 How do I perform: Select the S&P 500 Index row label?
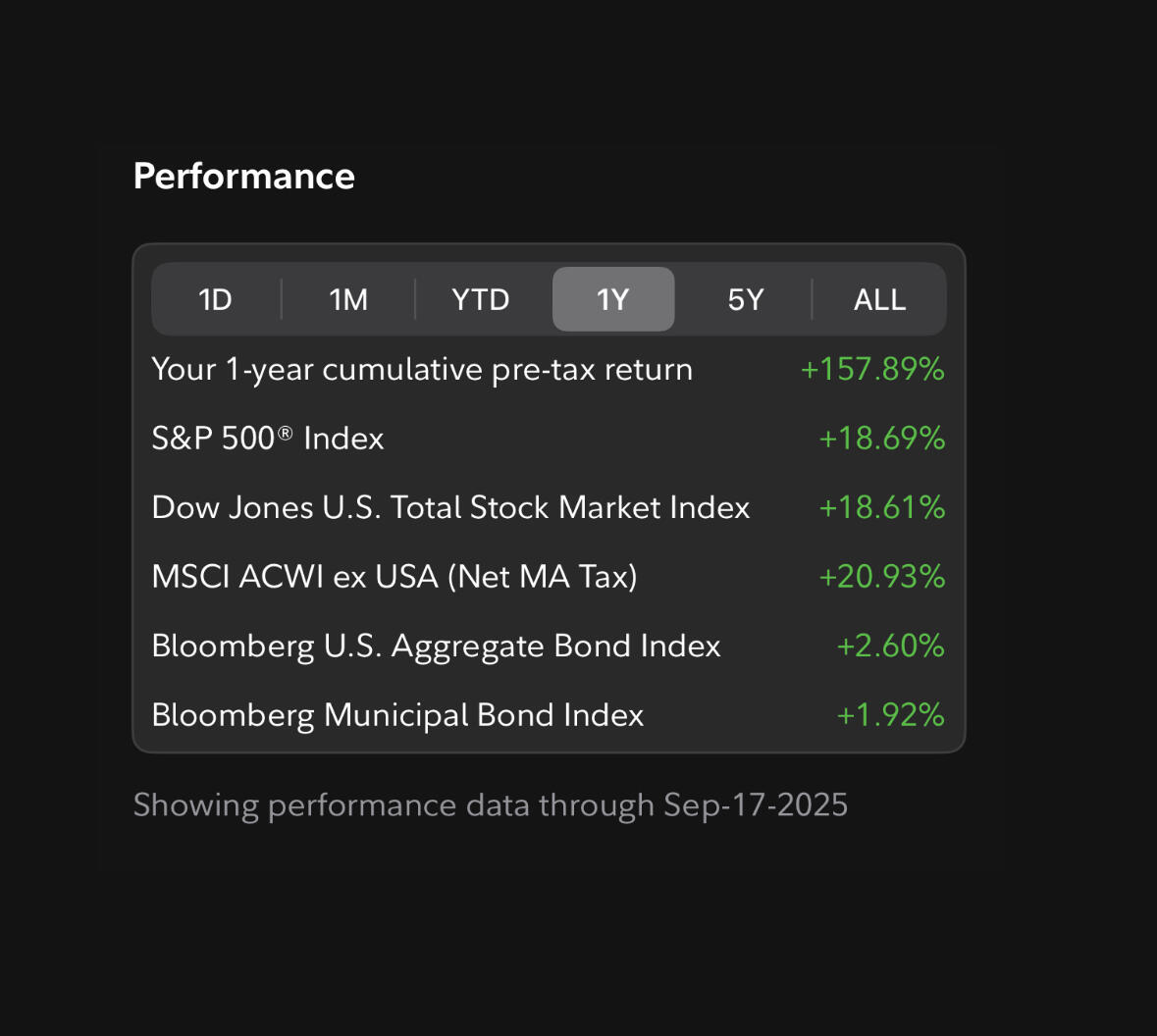pyautogui.click(x=268, y=438)
